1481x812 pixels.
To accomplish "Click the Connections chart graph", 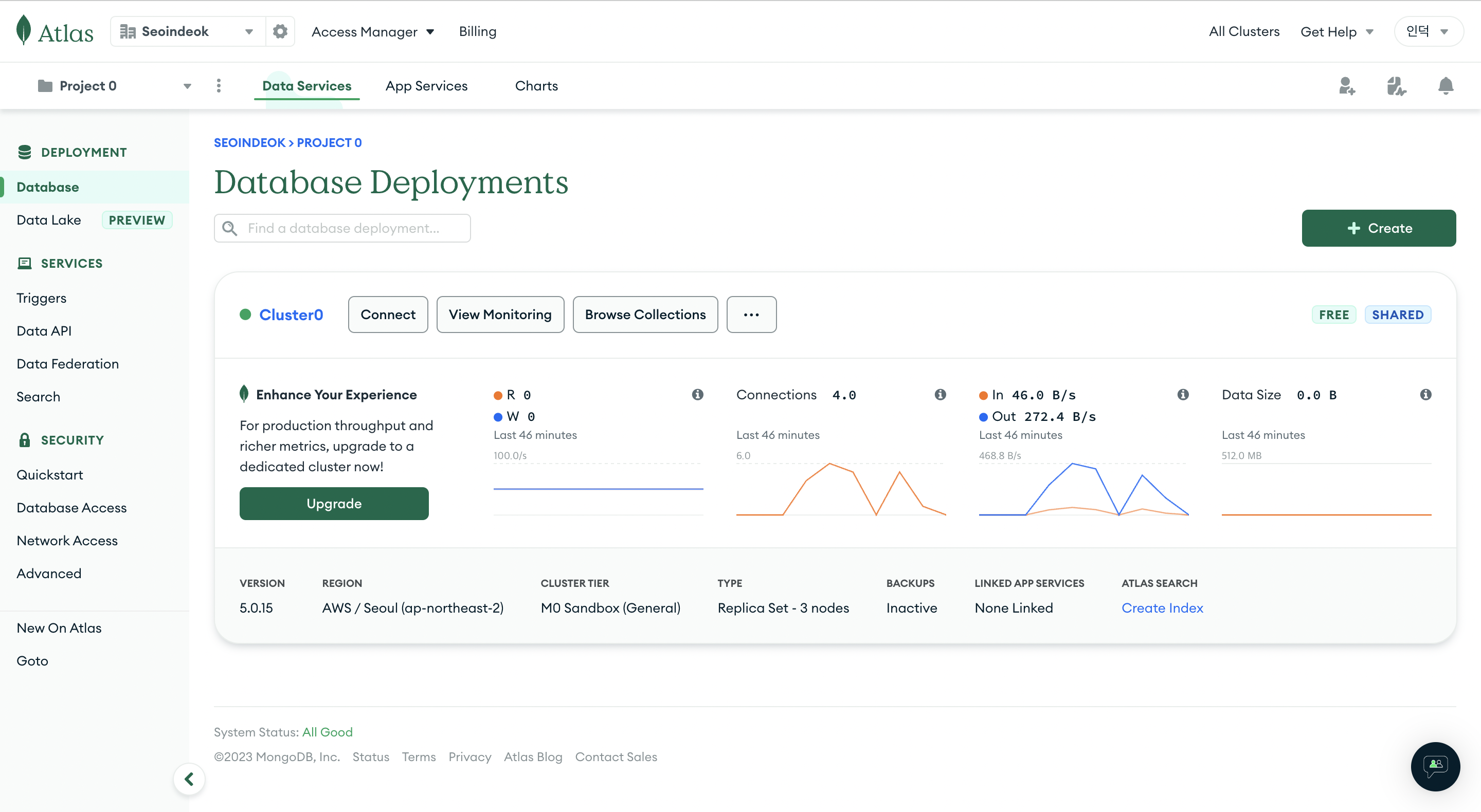I will tap(841, 489).
